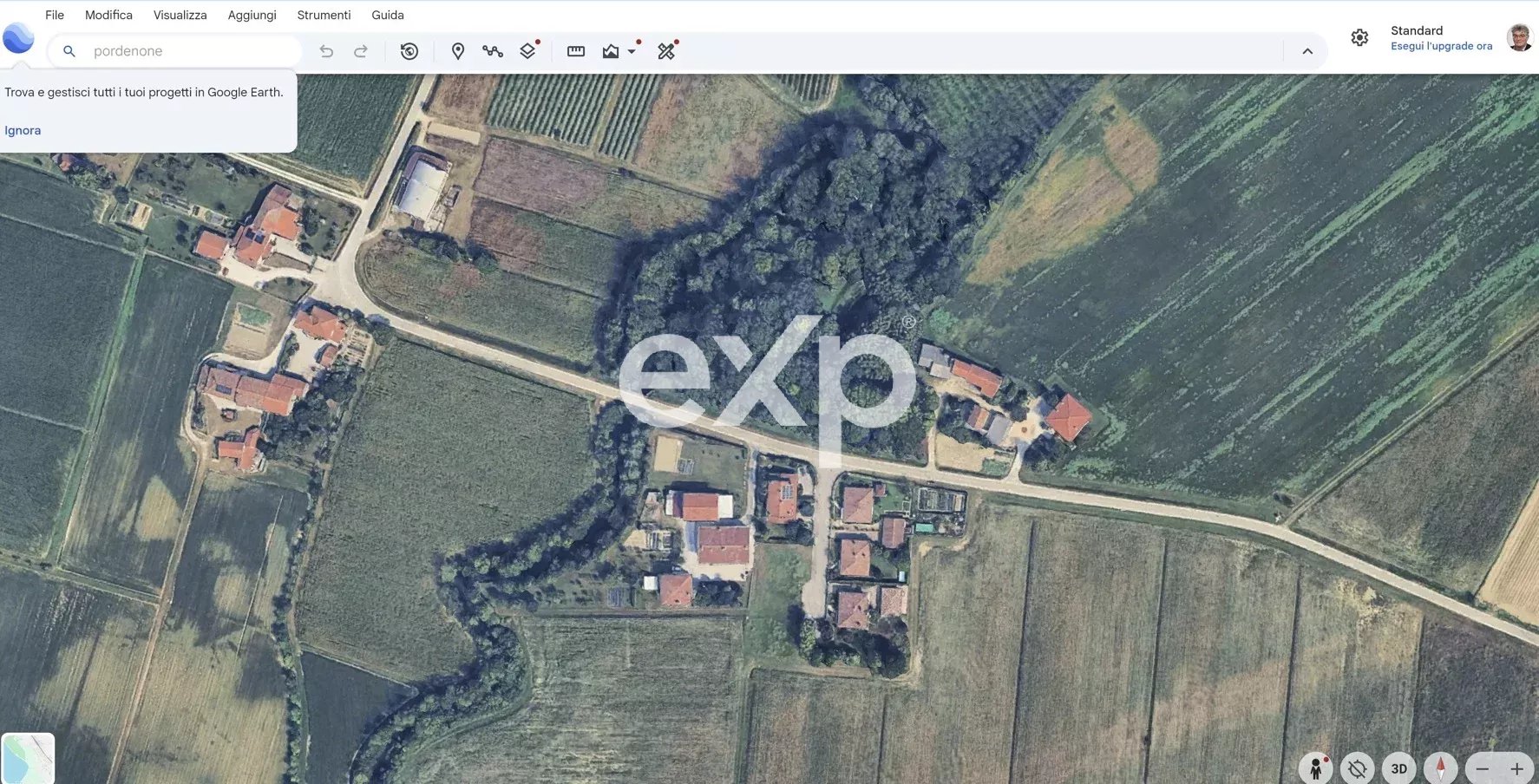Open the Modifica menu

[108, 15]
